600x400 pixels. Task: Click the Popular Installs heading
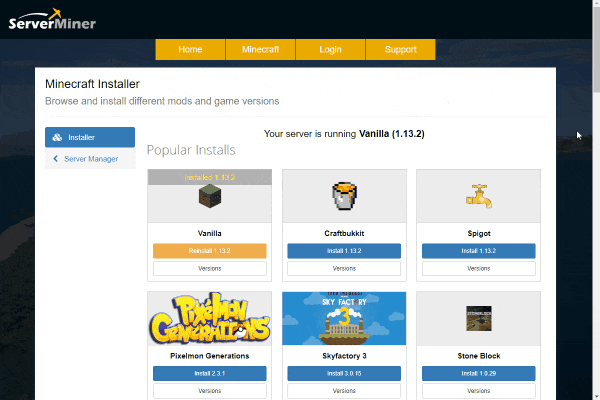click(191, 150)
